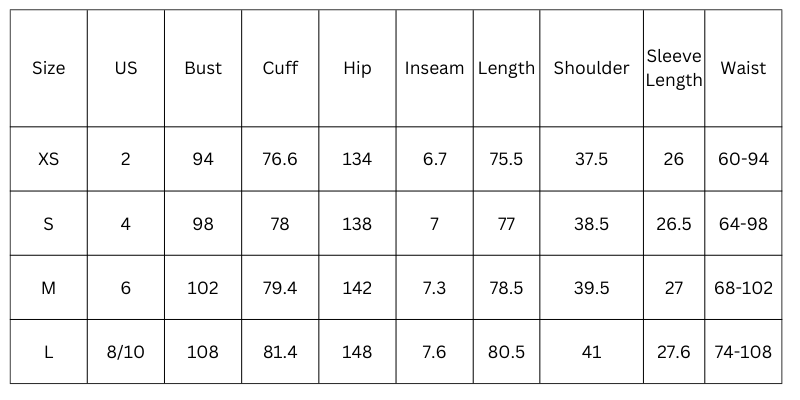The width and height of the screenshot is (800, 400).
Task: Select the Waist column header
Action: pyautogui.click(x=743, y=68)
